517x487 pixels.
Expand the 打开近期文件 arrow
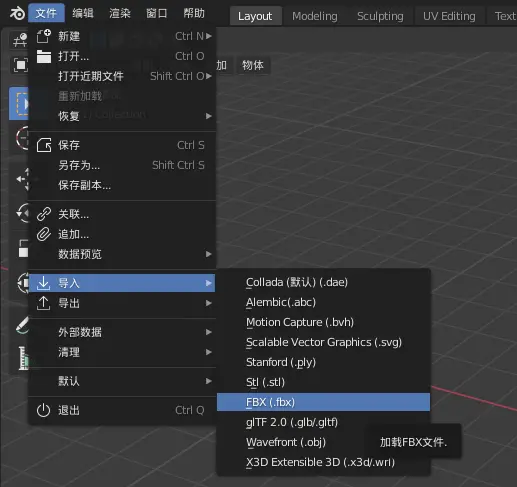click(x=209, y=76)
